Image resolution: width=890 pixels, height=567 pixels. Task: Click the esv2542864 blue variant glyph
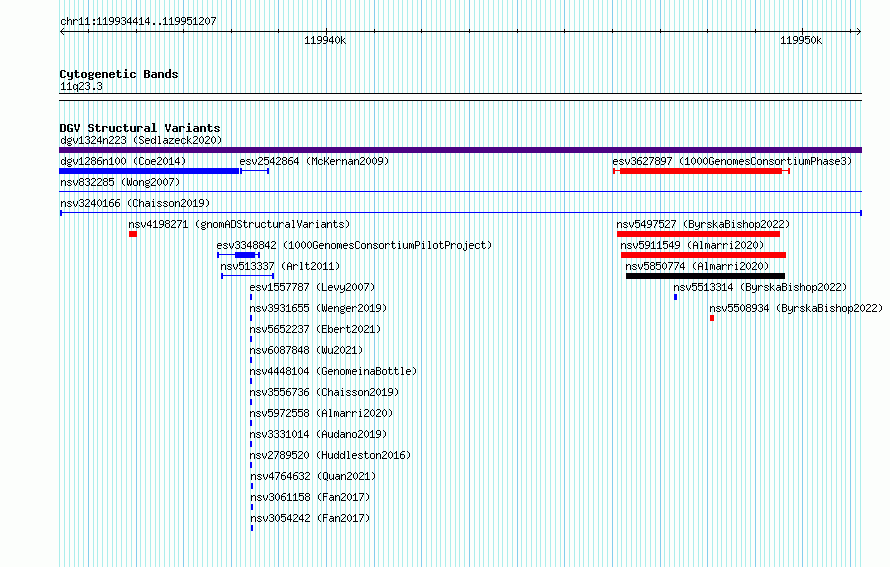(x=254, y=171)
